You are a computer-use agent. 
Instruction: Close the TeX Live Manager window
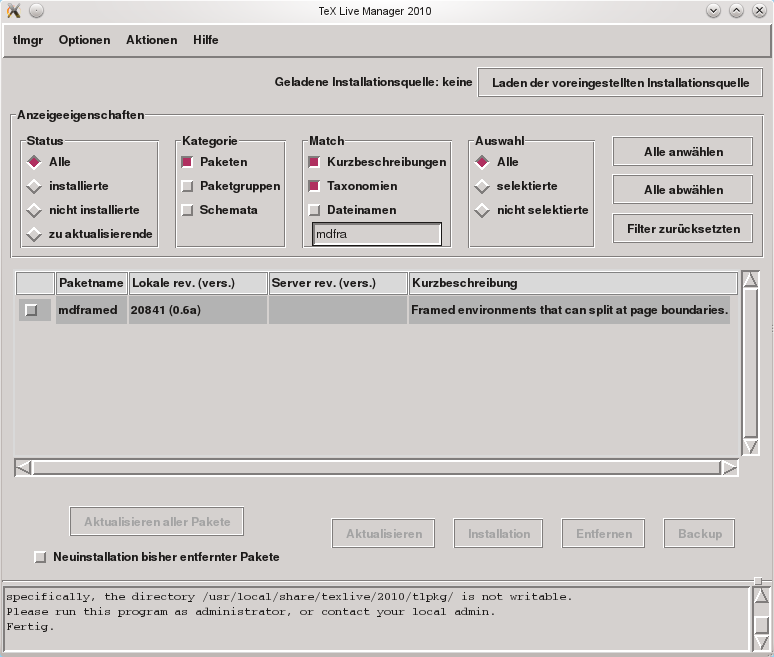[x=759, y=10]
